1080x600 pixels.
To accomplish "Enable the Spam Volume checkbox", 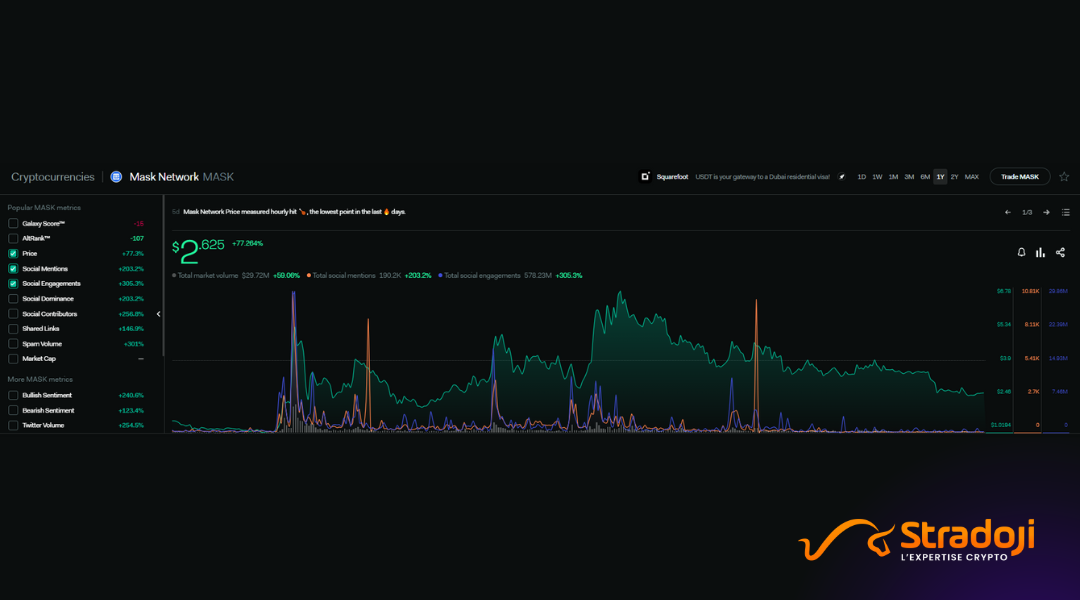I will 13,344.
